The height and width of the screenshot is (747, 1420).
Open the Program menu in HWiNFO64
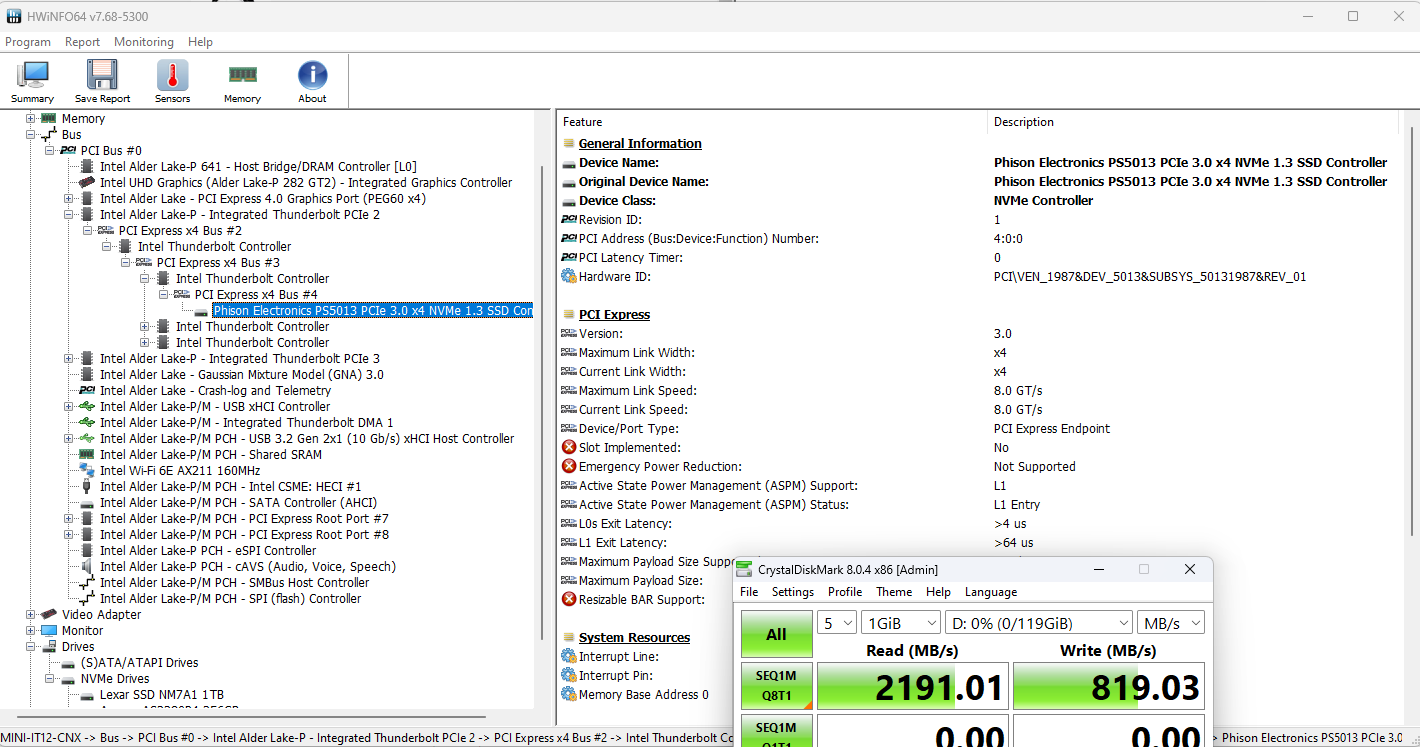(x=28, y=42)
